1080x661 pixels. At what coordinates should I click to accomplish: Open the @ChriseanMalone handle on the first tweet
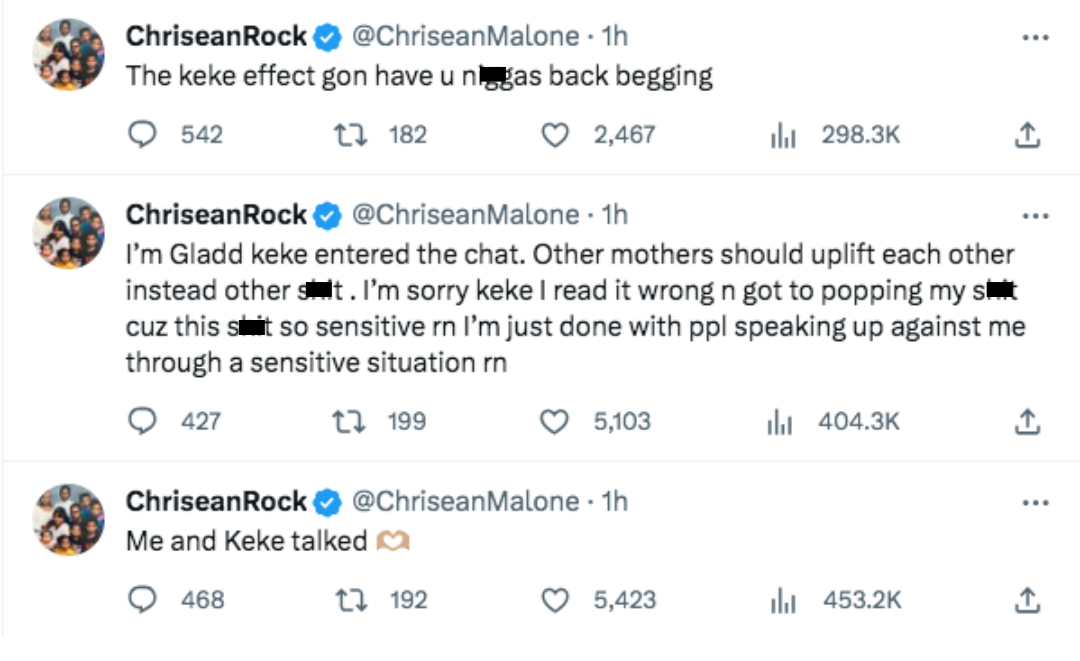click(x=465, y=37)
